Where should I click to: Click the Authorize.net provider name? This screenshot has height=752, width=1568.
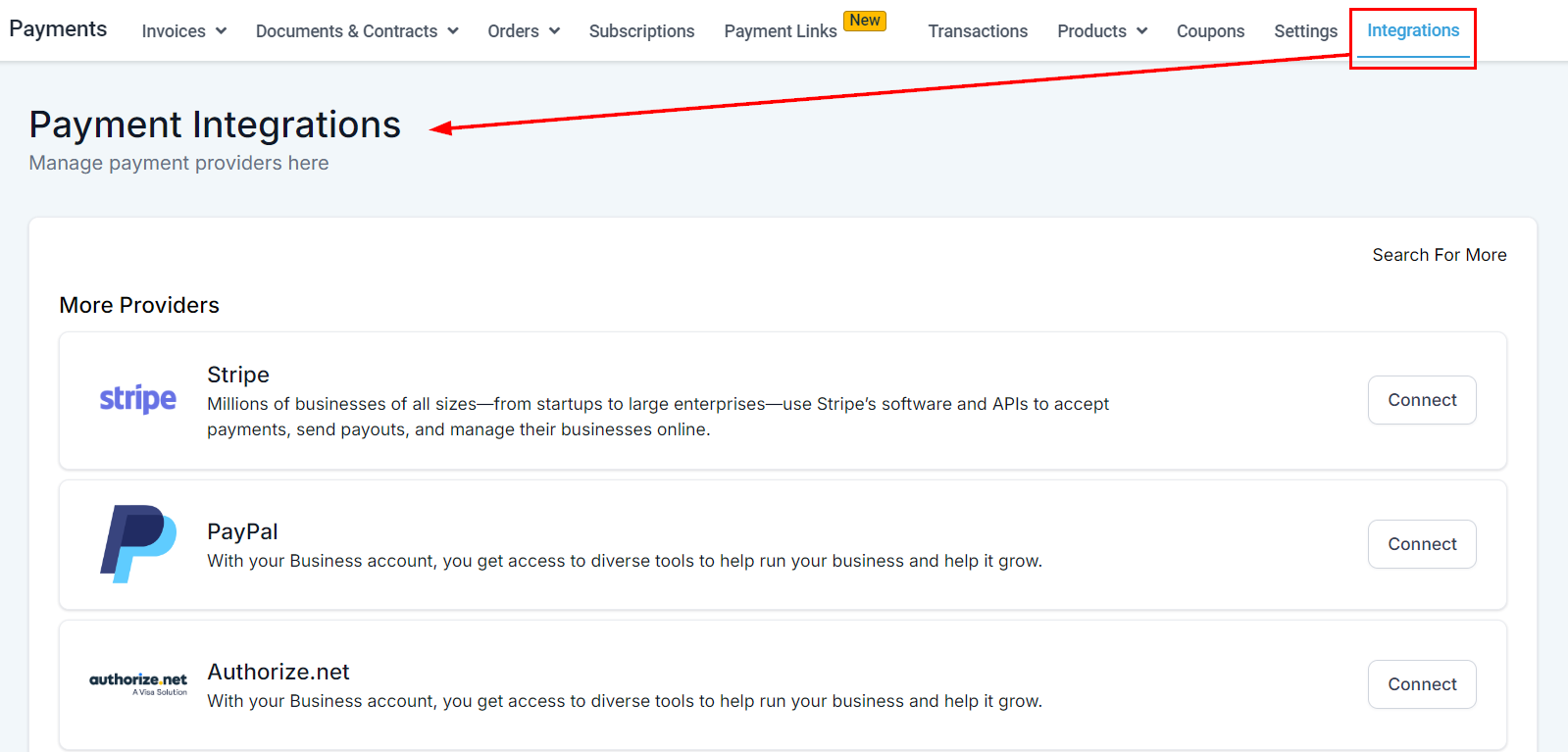[278, 672]
